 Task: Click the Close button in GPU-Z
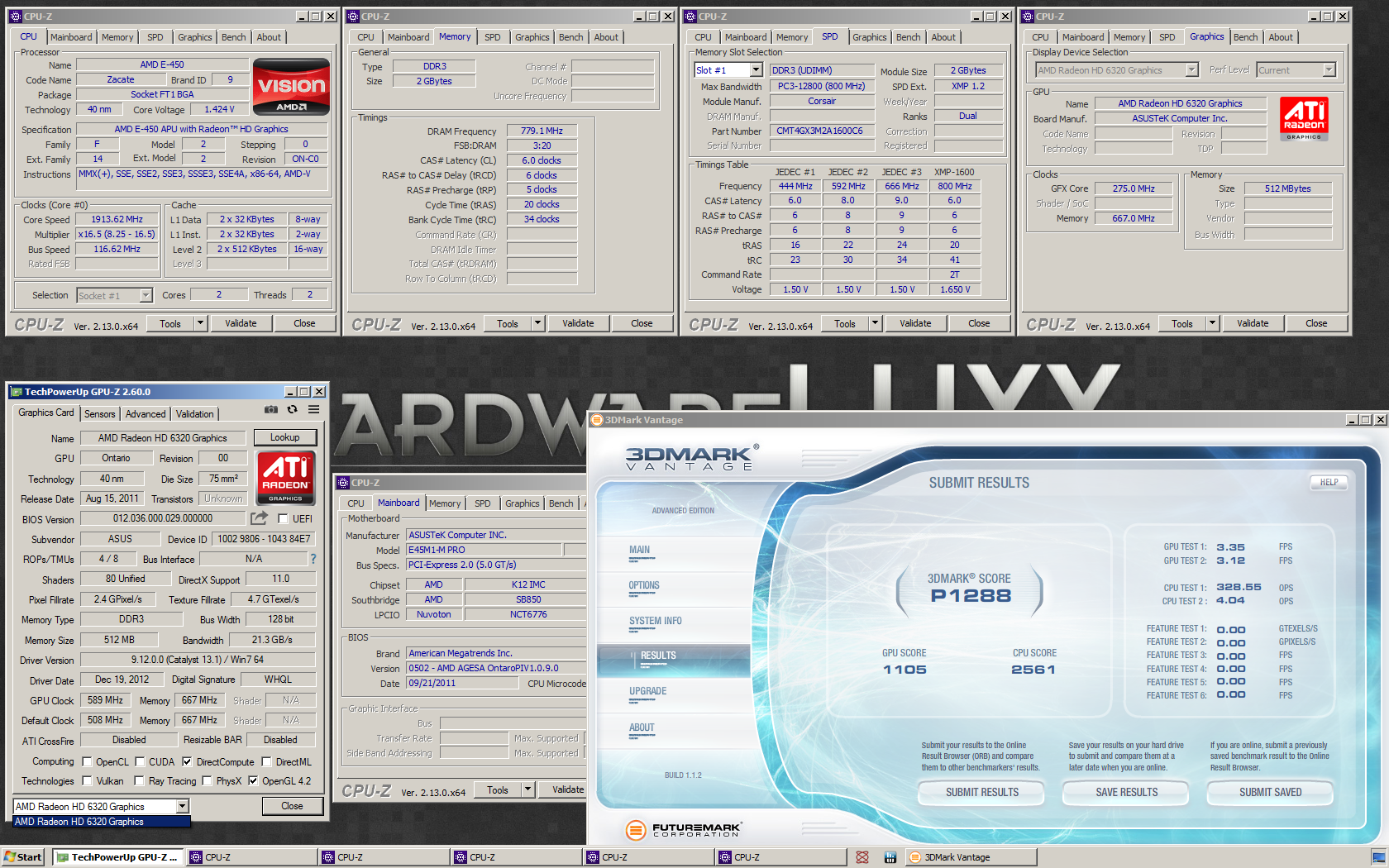[292, 806]
